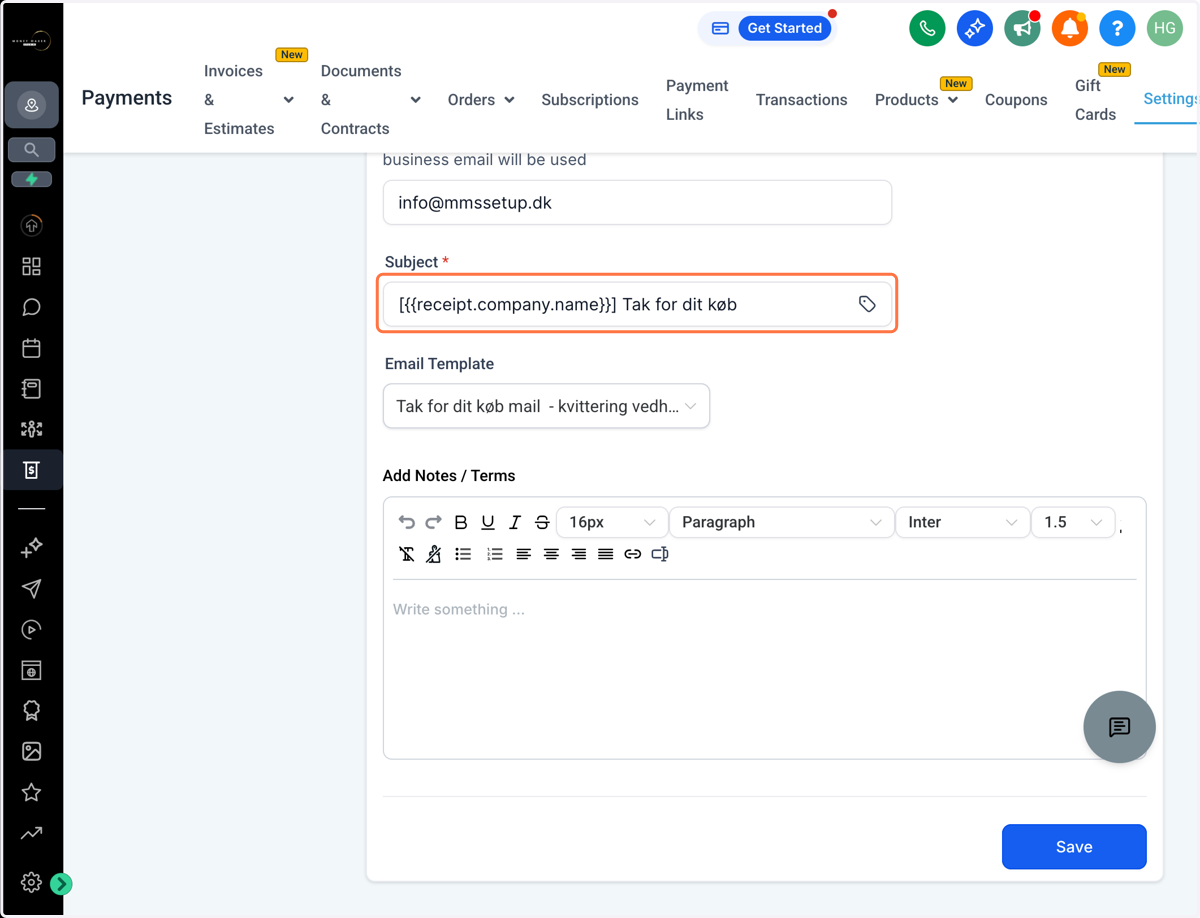Open the Settings tab

[1170, 99]
